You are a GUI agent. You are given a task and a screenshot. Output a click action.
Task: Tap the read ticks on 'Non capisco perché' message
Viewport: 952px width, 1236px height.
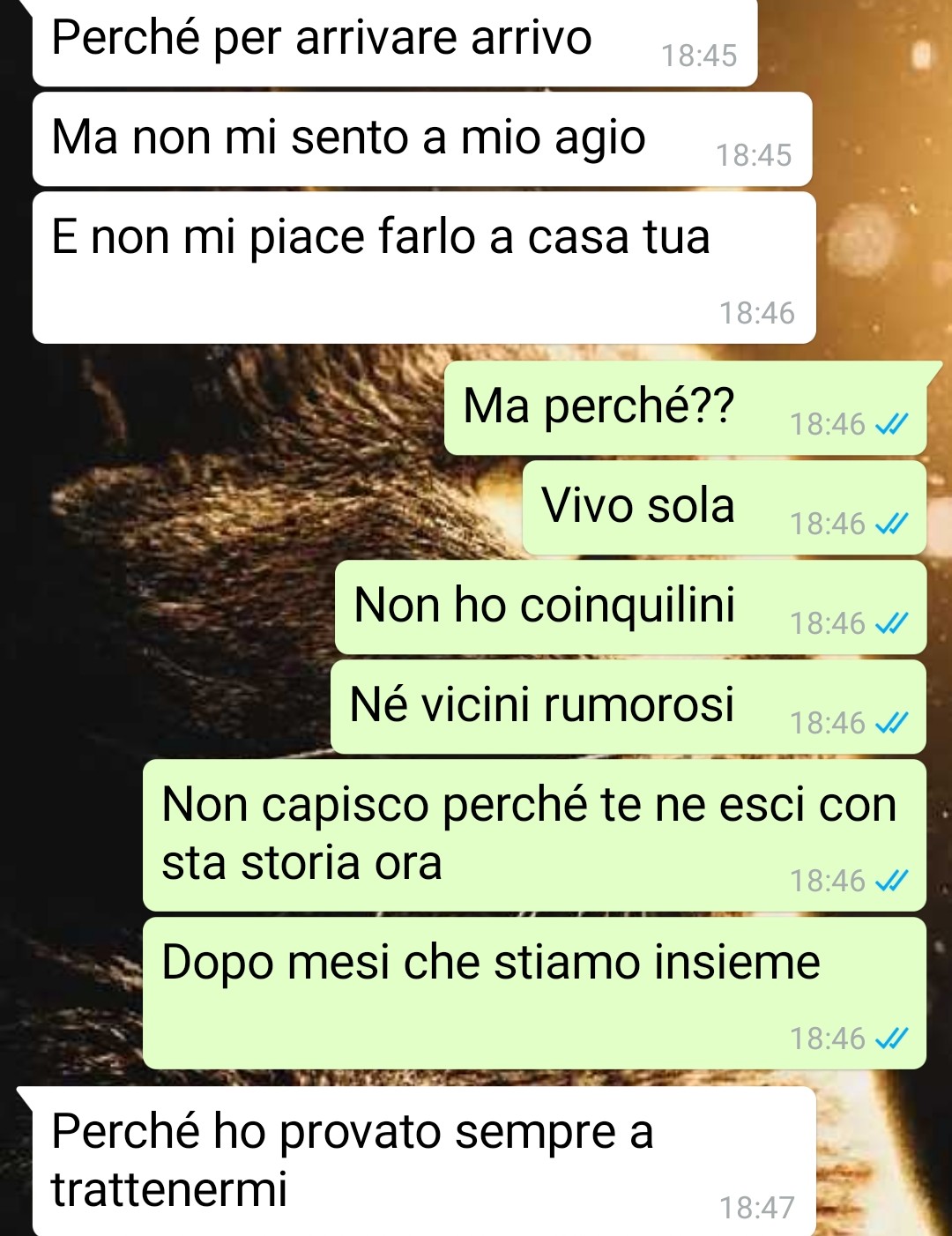click(x=891, y=882)
